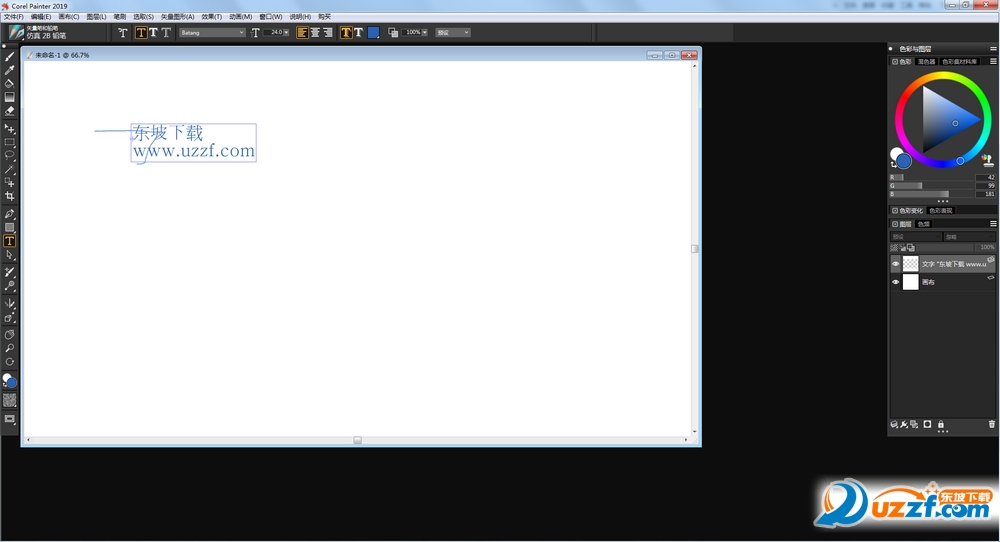Open the 编辑(E) menu
The height and width of the screenshot is (542, 1000).
(x=41, y=17)
